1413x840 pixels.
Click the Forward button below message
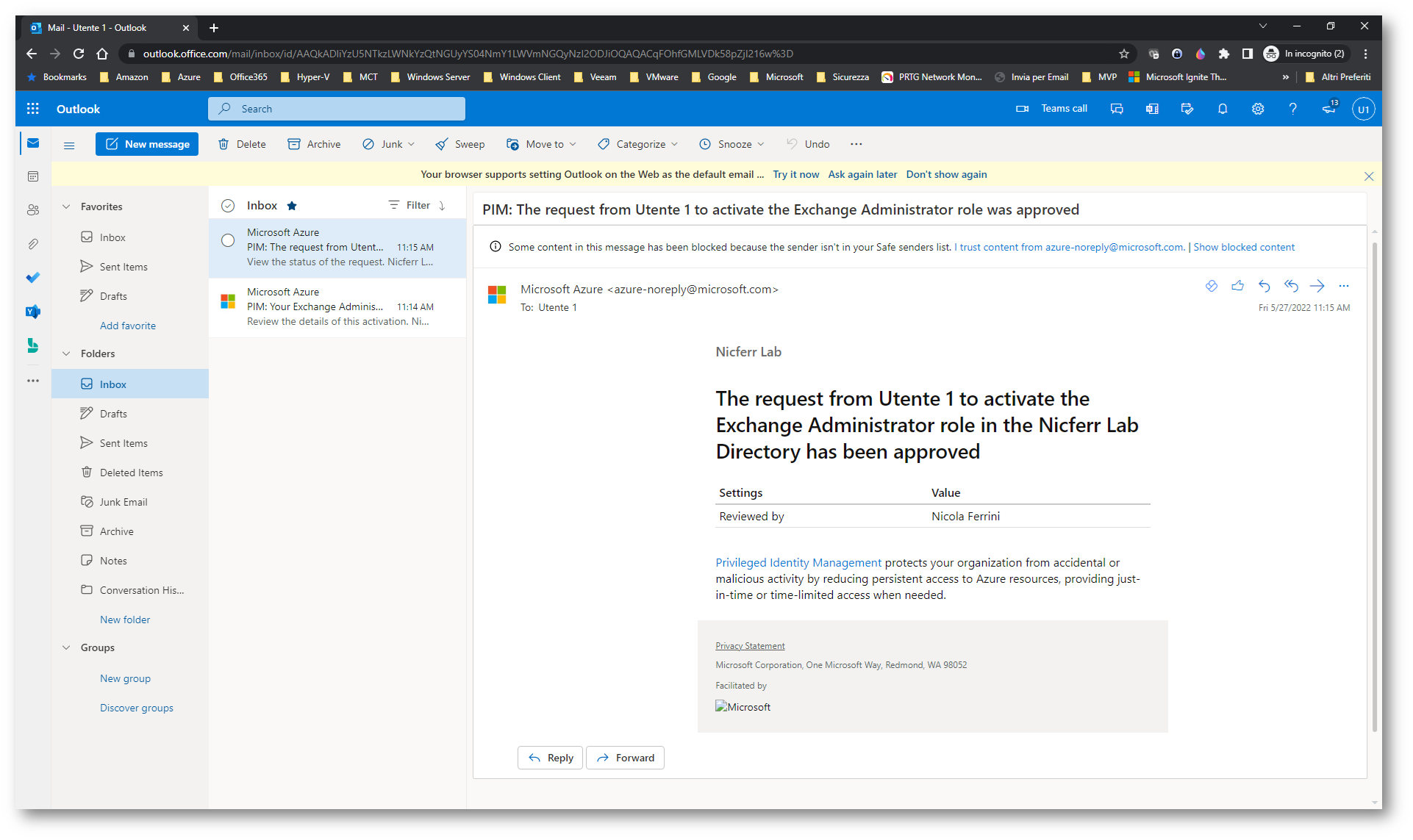tap(626, 758)
